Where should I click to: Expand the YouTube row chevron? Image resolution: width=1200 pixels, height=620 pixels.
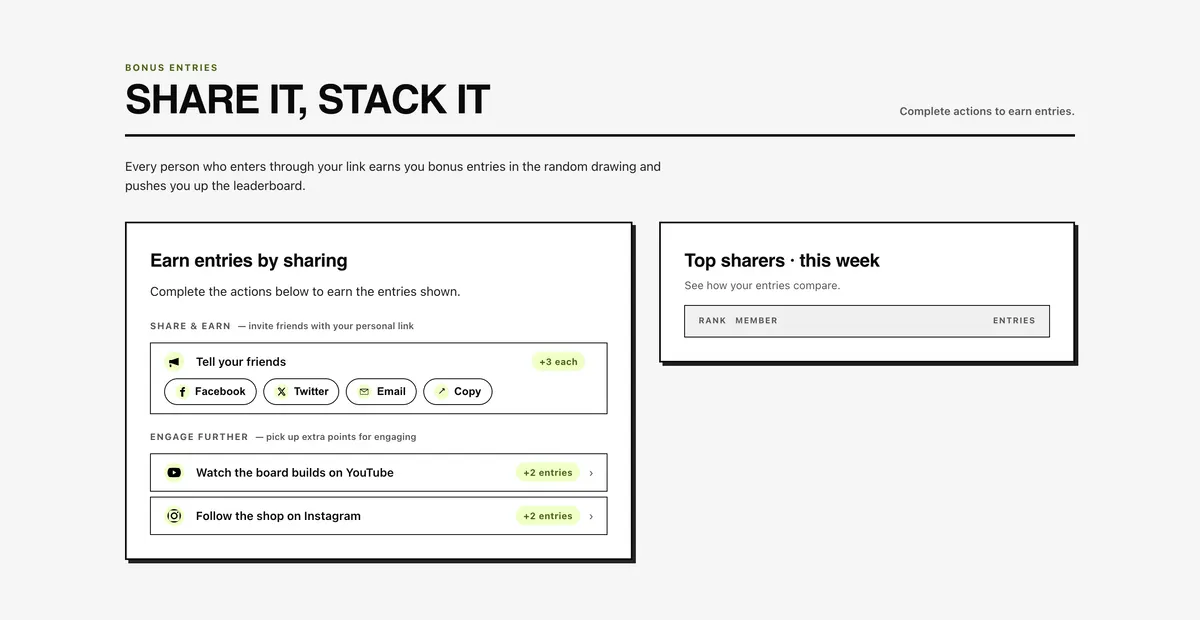coord(591,473)
